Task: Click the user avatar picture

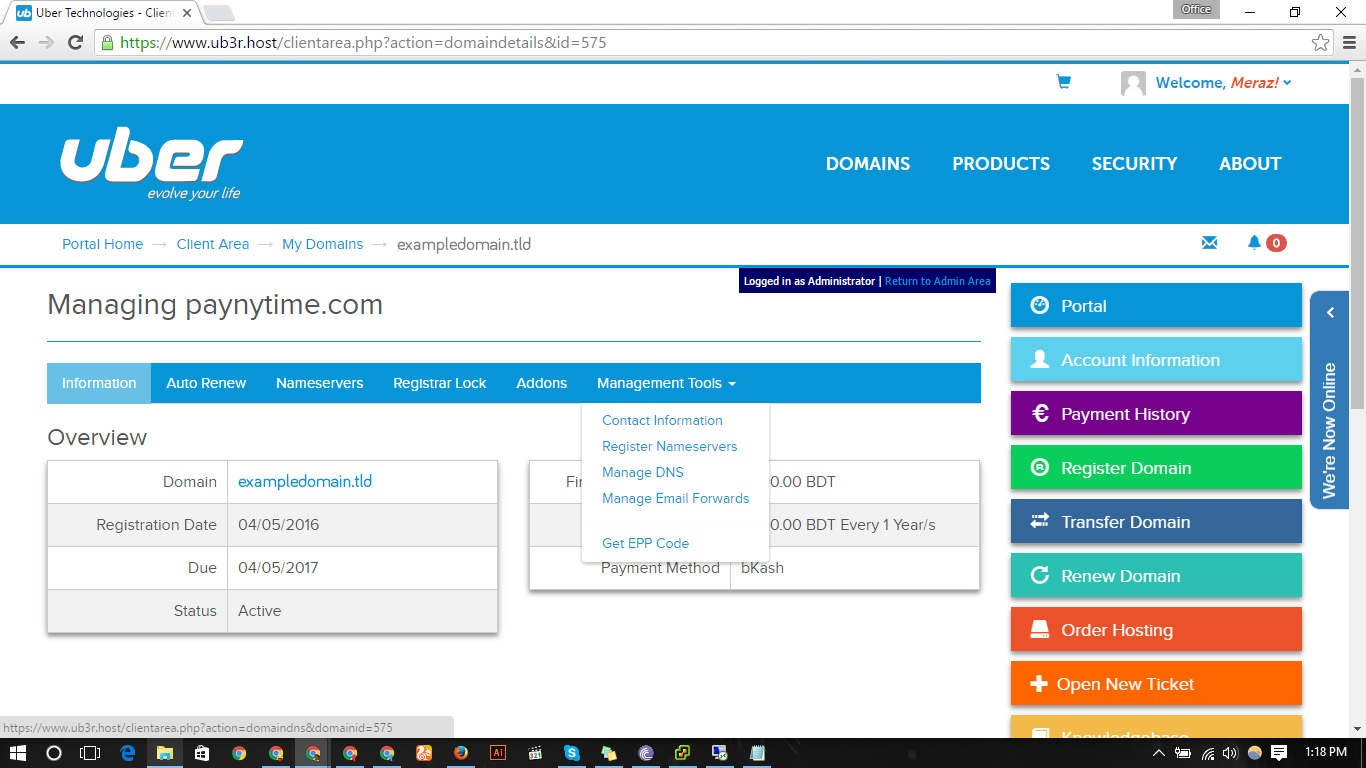Action: click(x=1133, y=83)
